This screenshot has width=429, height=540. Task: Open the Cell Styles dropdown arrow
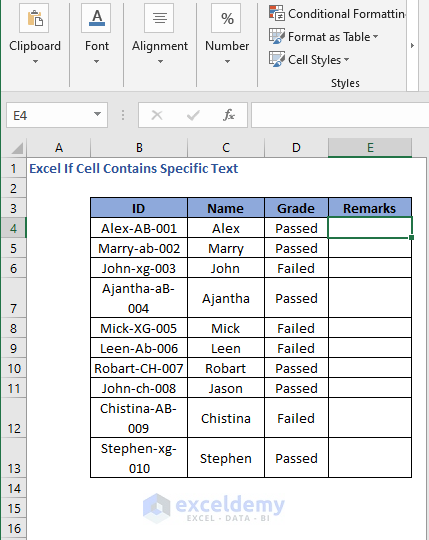[x=346, y=60]
